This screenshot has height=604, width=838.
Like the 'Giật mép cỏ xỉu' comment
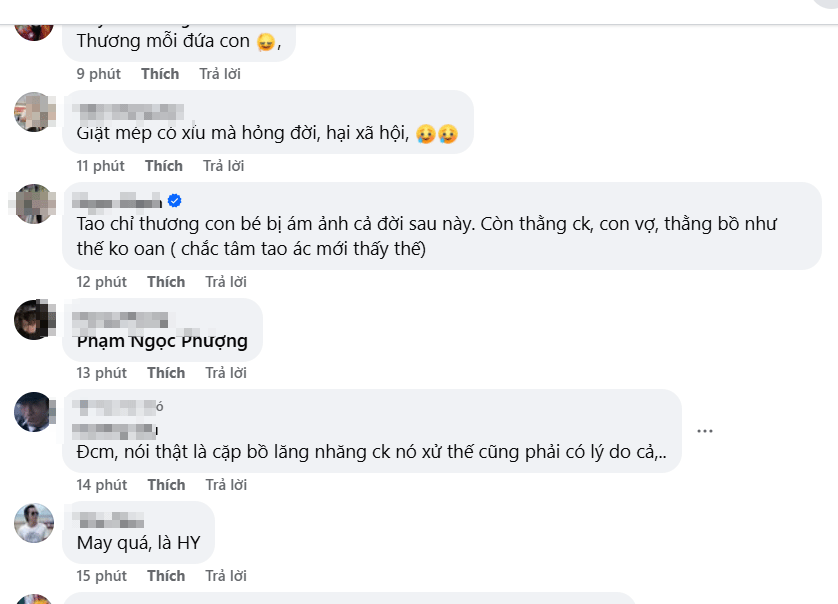(164, 165)
